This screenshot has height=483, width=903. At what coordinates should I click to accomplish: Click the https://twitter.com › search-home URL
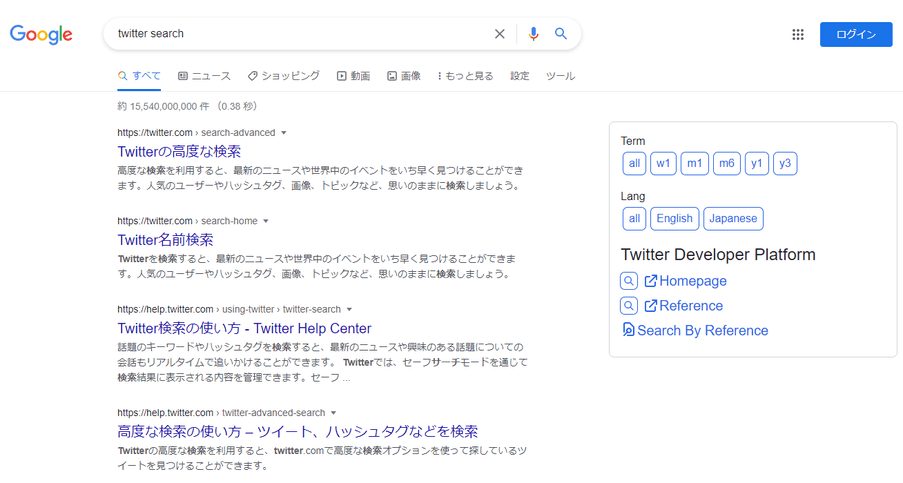coord(187,221)
